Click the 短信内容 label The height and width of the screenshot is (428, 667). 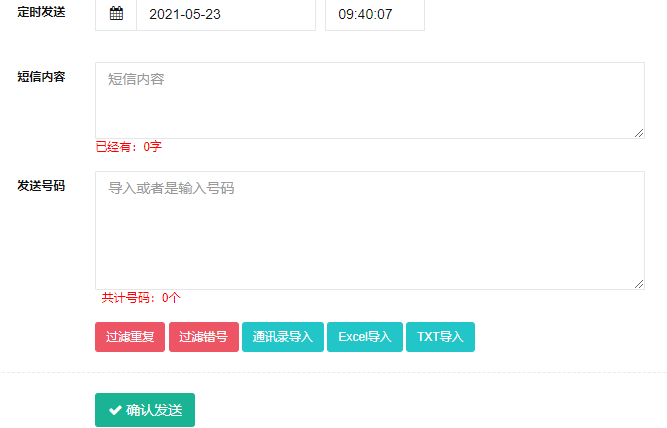coord(41,77)
